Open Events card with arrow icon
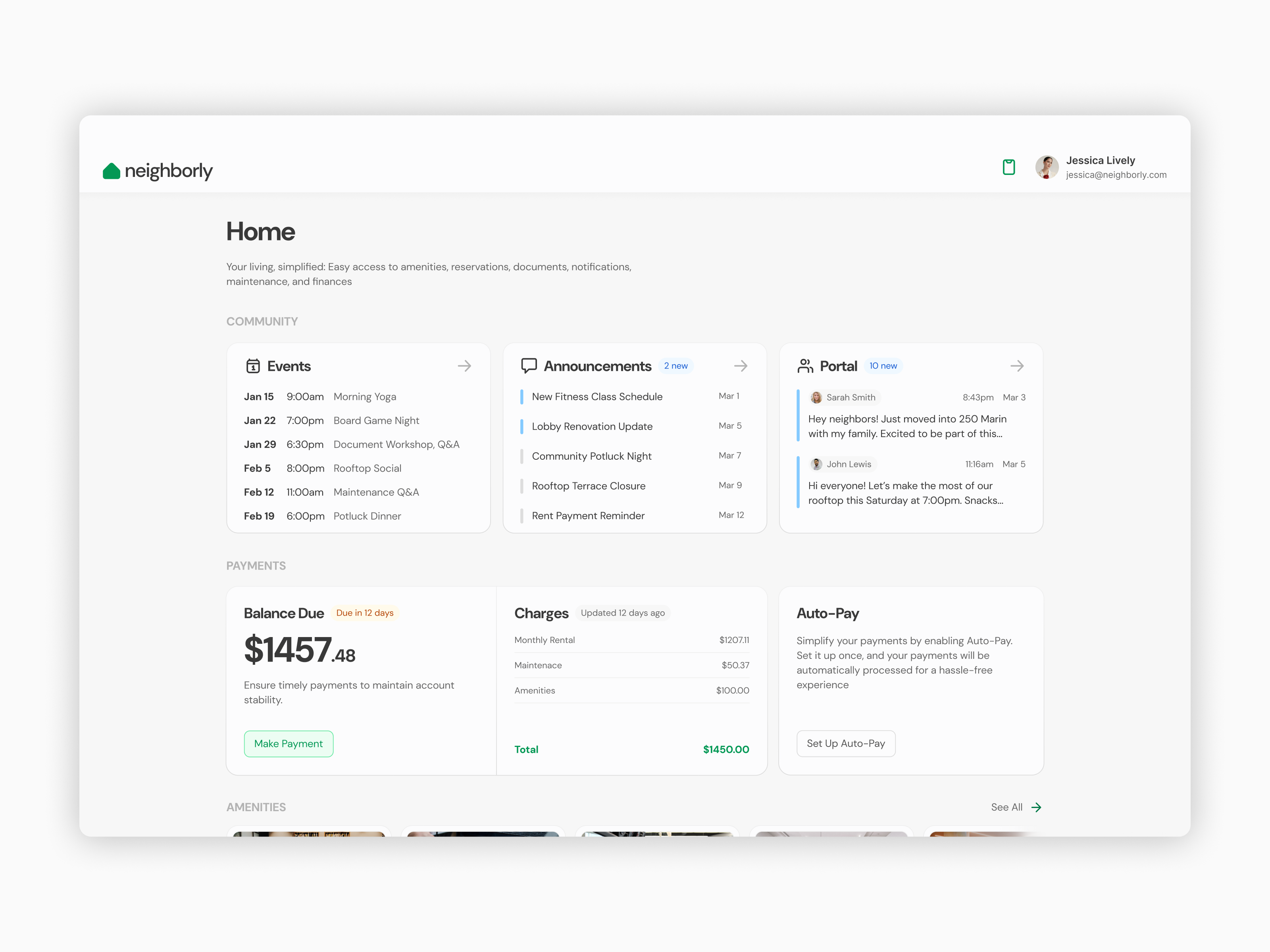Screen dimensions: 1270x952 point(464,366)
